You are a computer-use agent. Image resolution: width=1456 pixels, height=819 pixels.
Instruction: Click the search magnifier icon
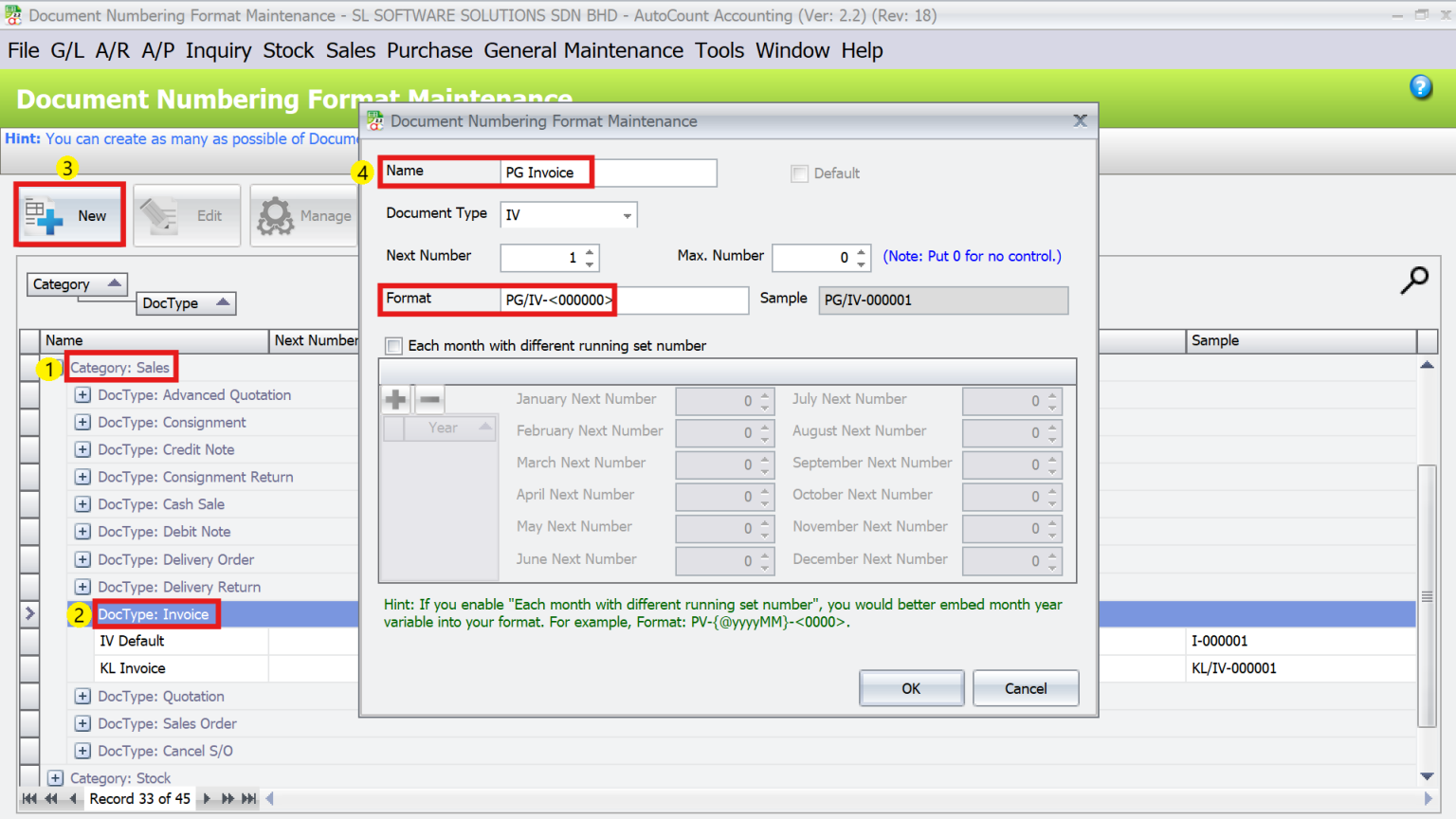pos(1414,281)
